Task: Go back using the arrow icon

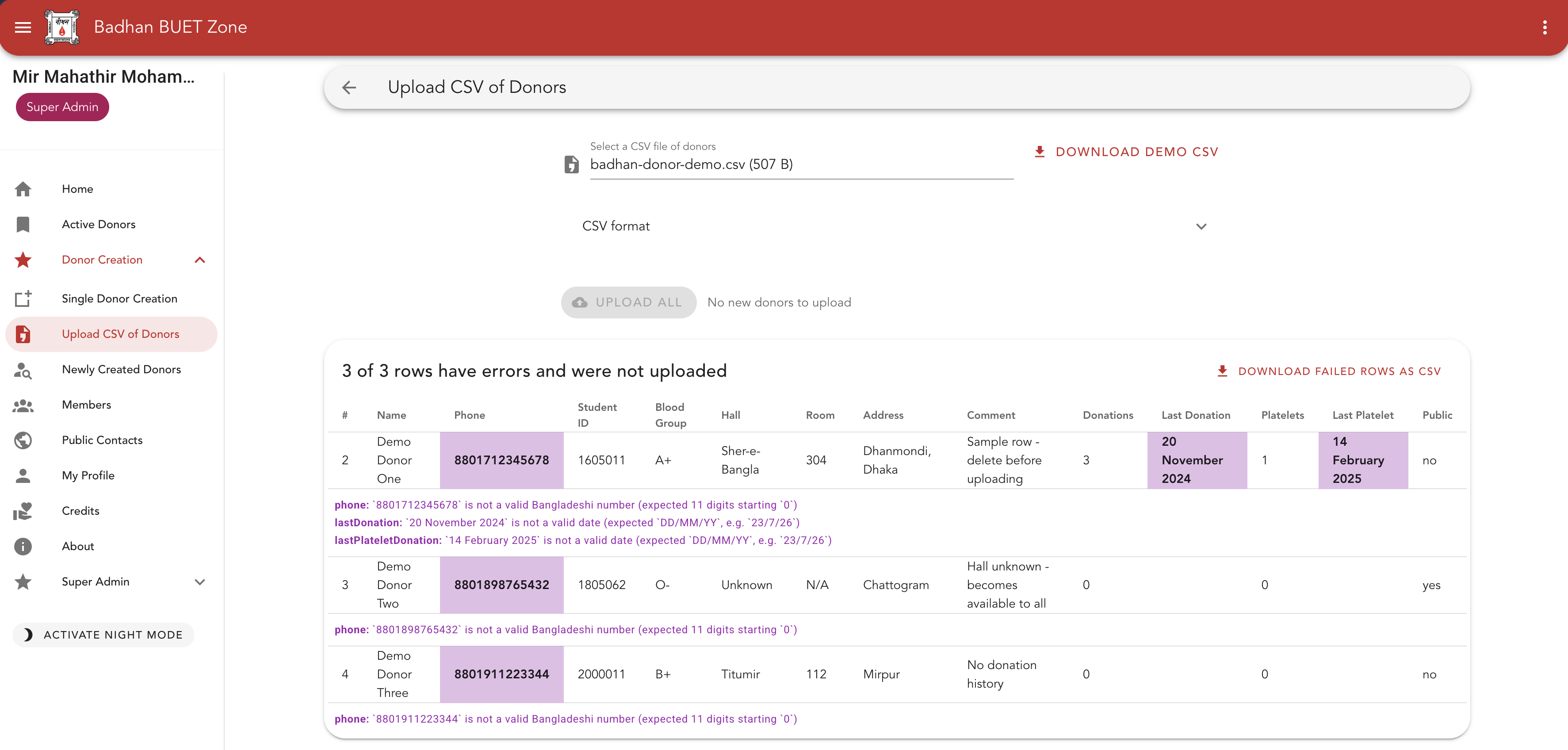Action: (x=349, y=88)
